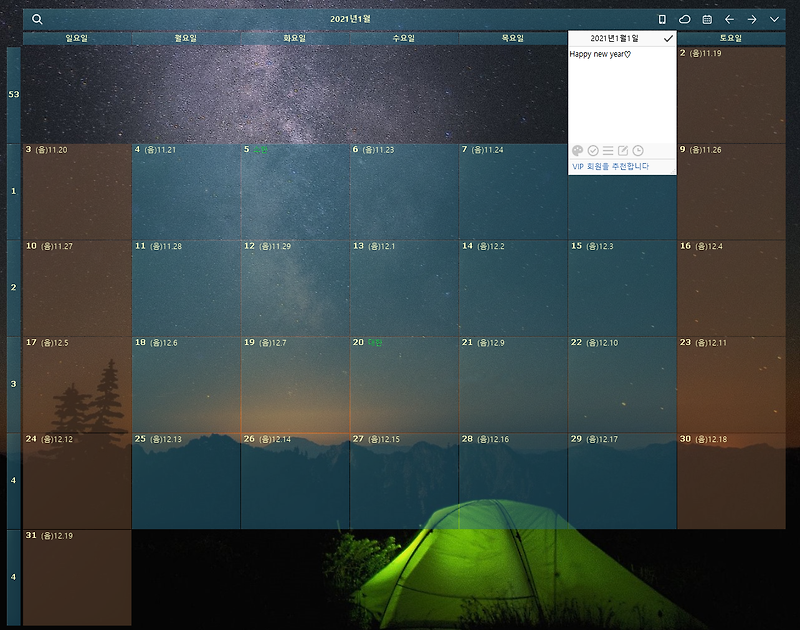Select the January 13 cell
800x630 pixels.
(x=404, y=288)
